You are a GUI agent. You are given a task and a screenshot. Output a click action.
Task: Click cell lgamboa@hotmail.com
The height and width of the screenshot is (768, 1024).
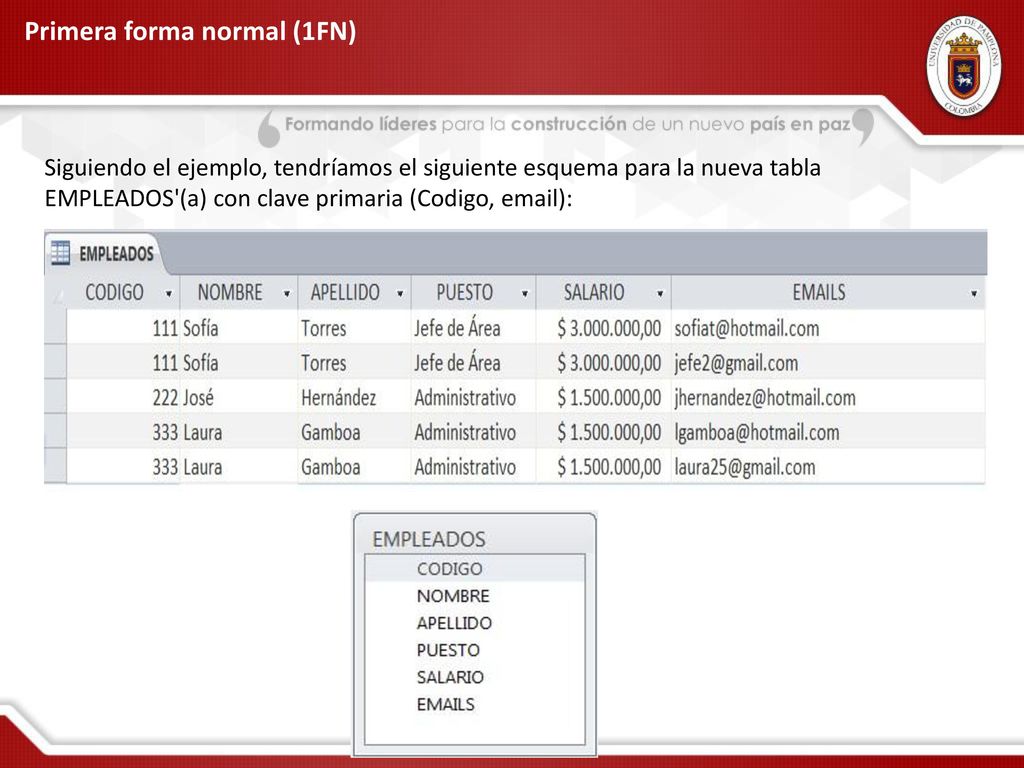(x=828, y=432)
